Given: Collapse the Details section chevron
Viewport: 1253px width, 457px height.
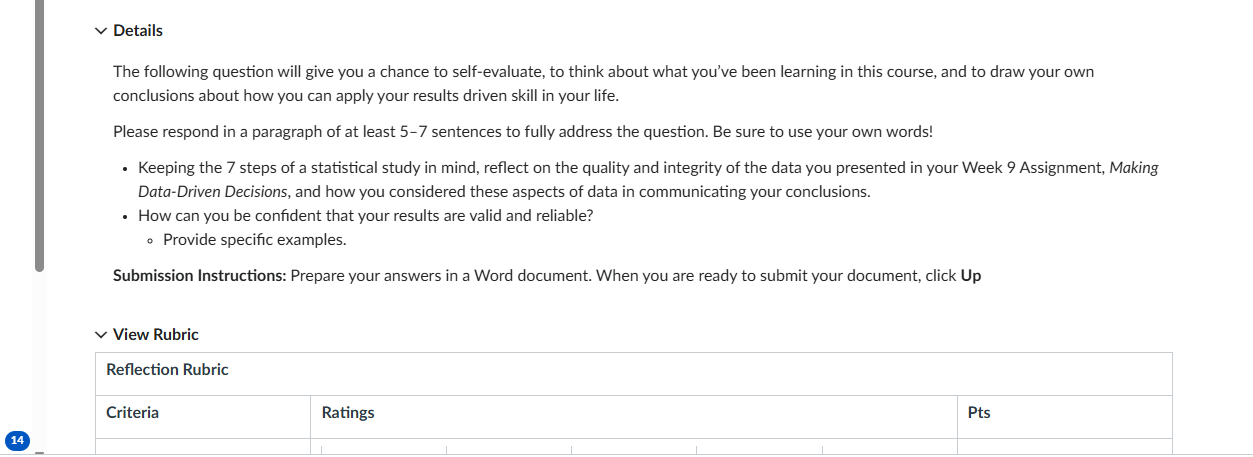Looking at the screenshot, I should point(100,31).
